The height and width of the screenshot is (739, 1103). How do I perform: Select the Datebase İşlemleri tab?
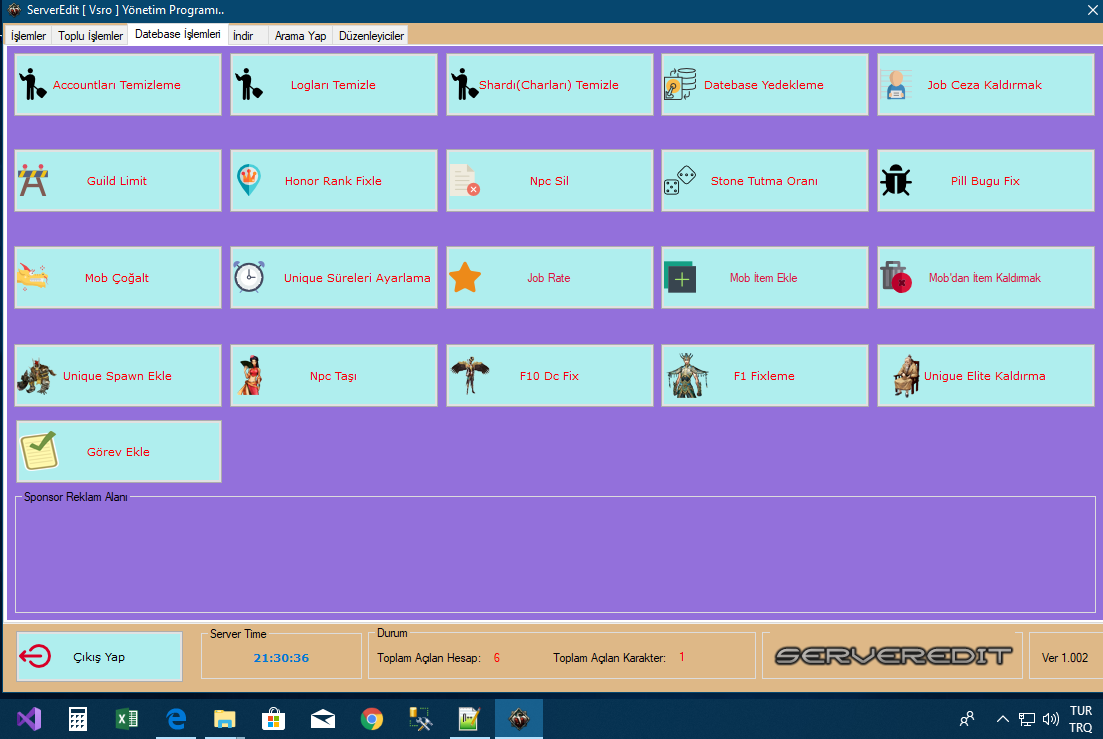point(177,34)
